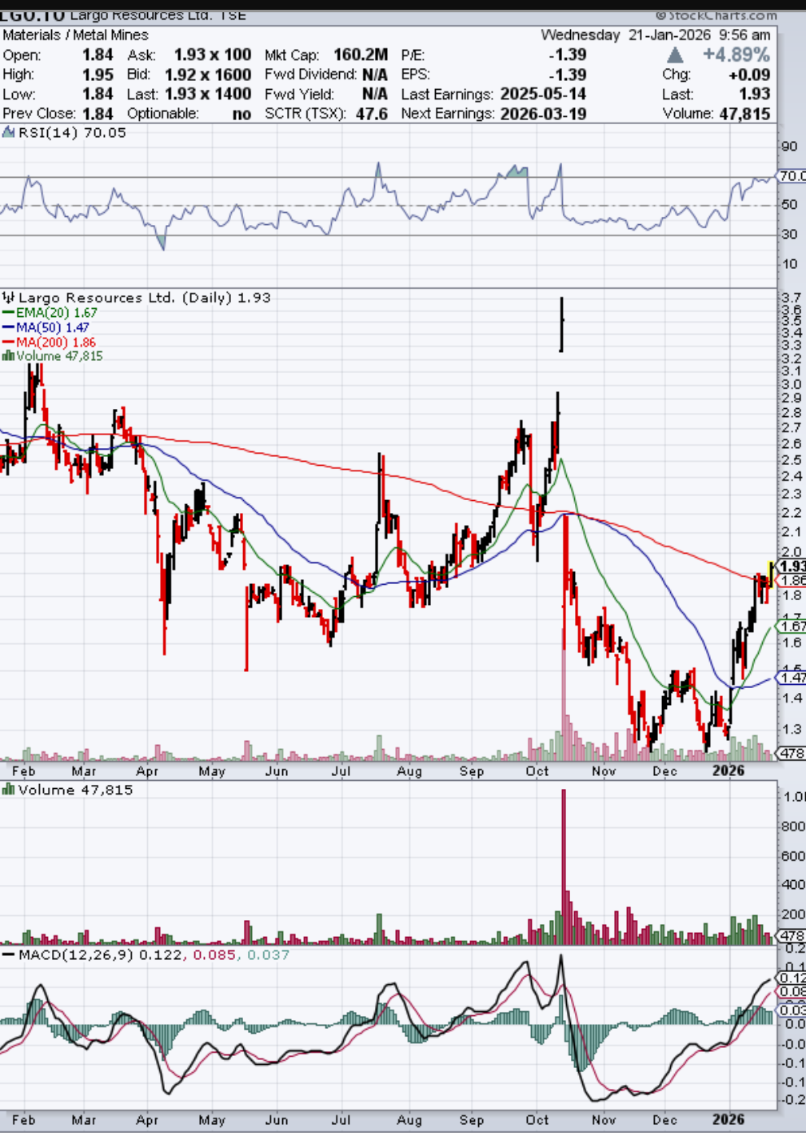Click the Open value 1.84

coord(97,55)
